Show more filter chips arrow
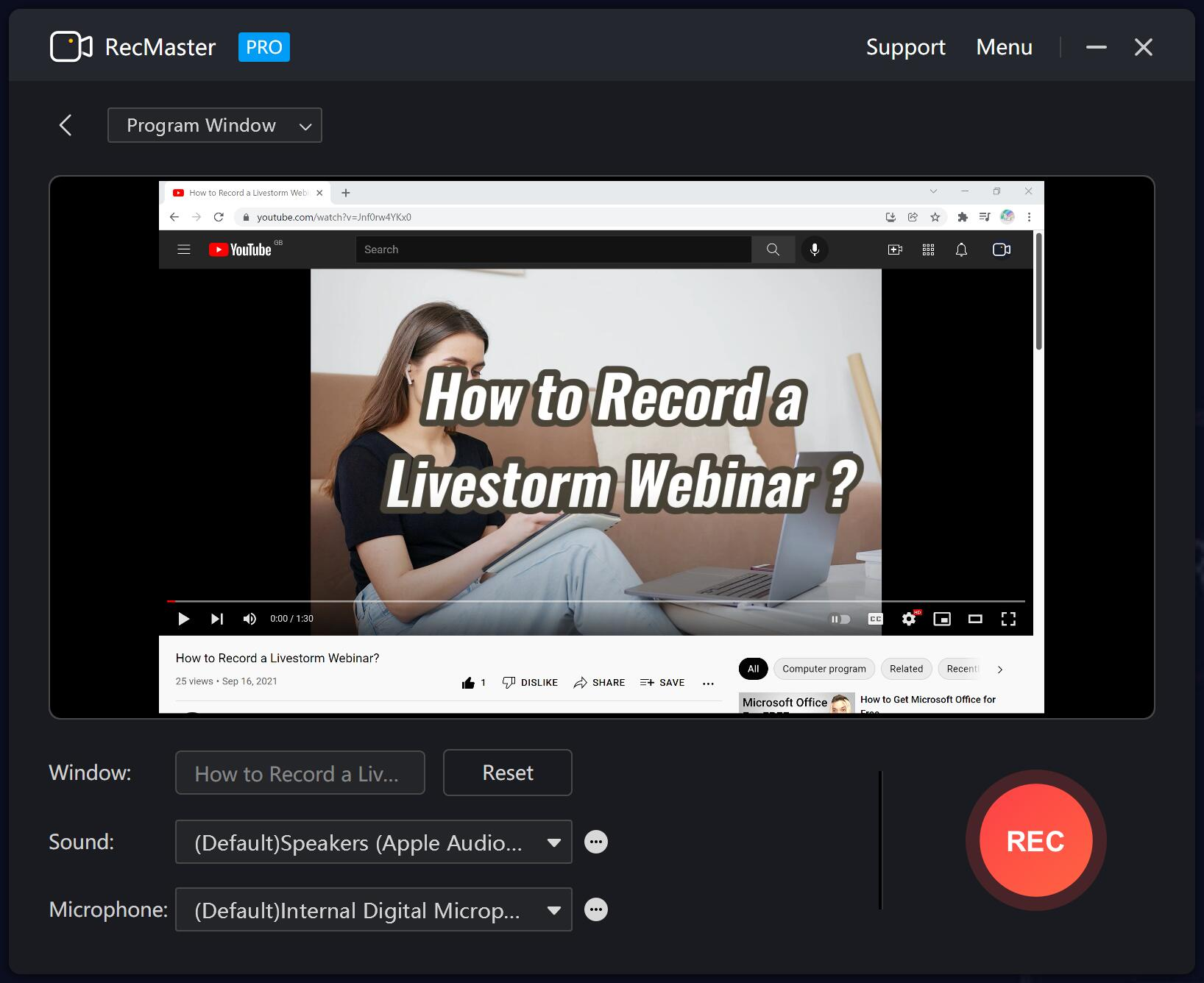1204x983 pixels. click(x=999, y=670)
